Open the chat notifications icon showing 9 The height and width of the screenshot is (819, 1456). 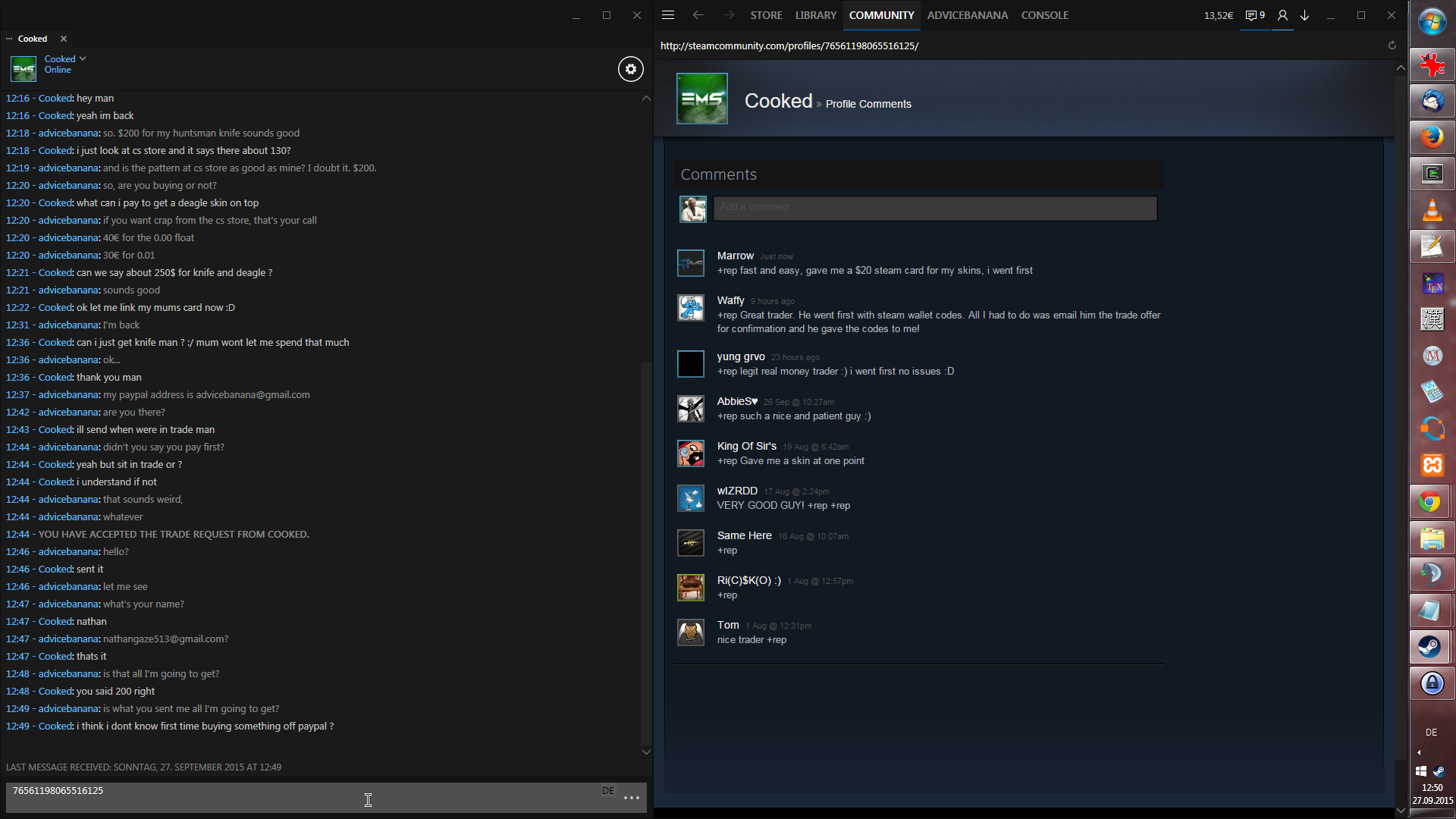point(1255,15)
